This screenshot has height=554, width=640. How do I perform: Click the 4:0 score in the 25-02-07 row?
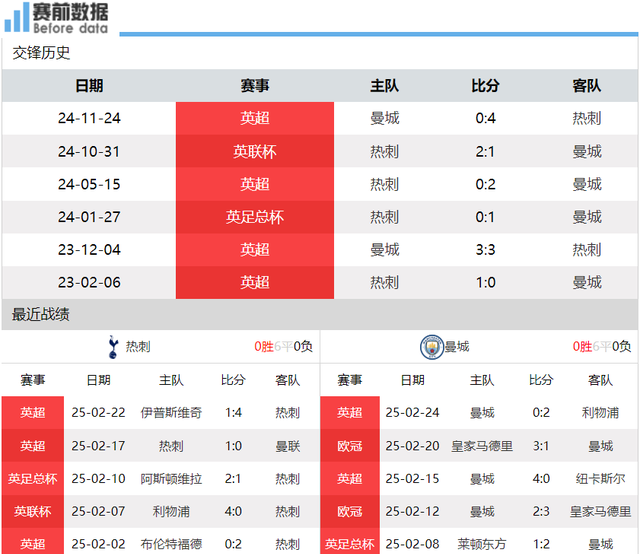(233, 512)
